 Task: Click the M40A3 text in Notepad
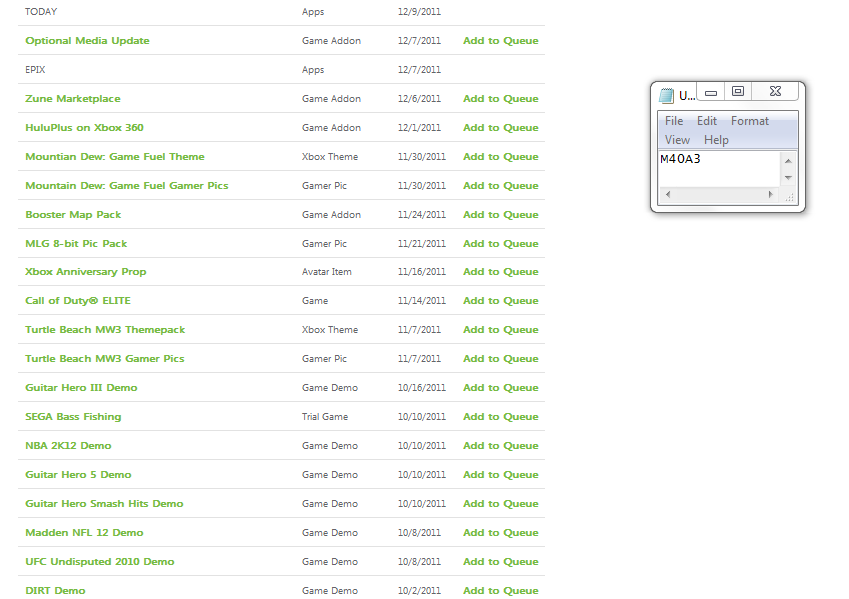[x=680, y=159]
